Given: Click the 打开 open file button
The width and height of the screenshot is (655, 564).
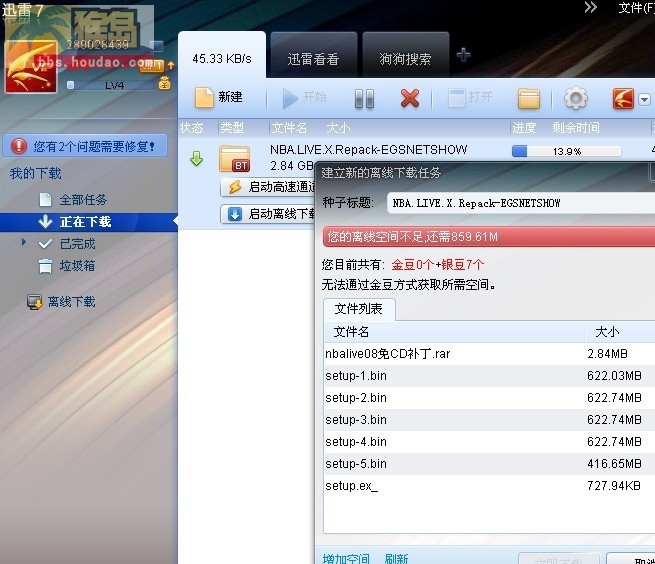Looking at the screenshot, I should [x=470, y=98].
